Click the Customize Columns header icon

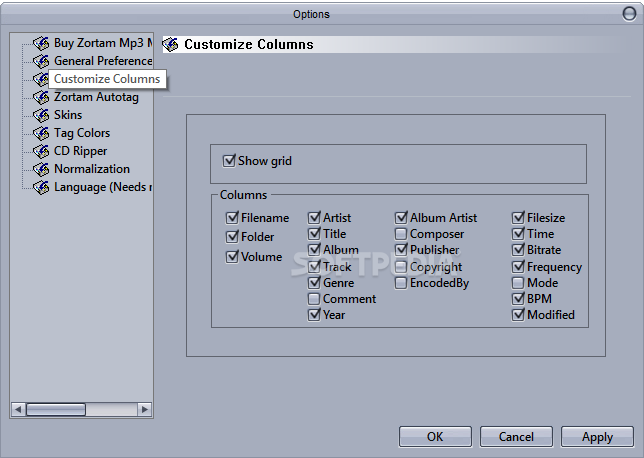170,44
